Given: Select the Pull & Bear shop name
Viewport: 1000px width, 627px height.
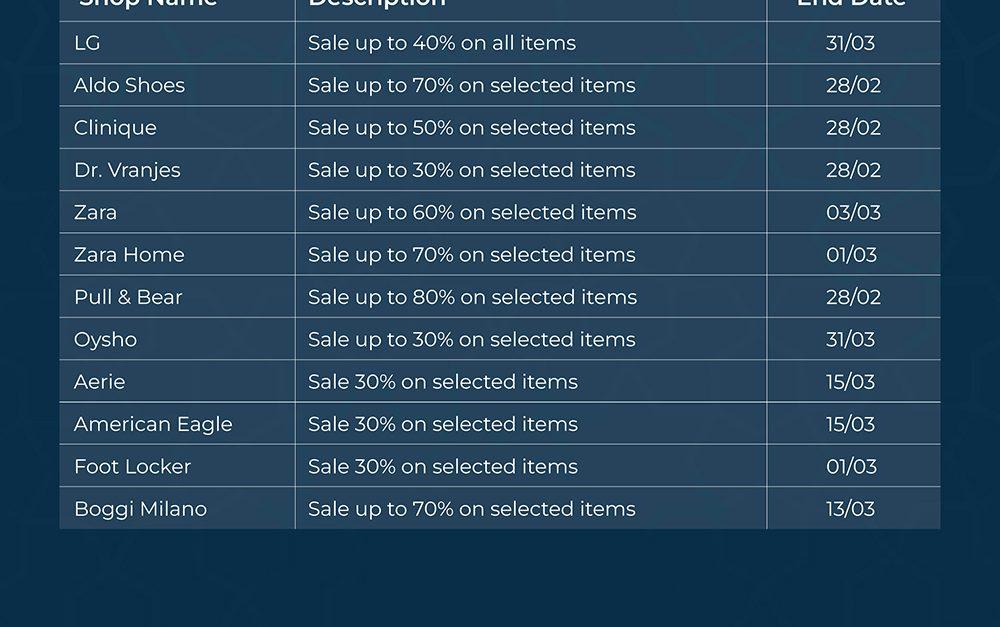Looking at the screenshot, I should click(128, 297).
